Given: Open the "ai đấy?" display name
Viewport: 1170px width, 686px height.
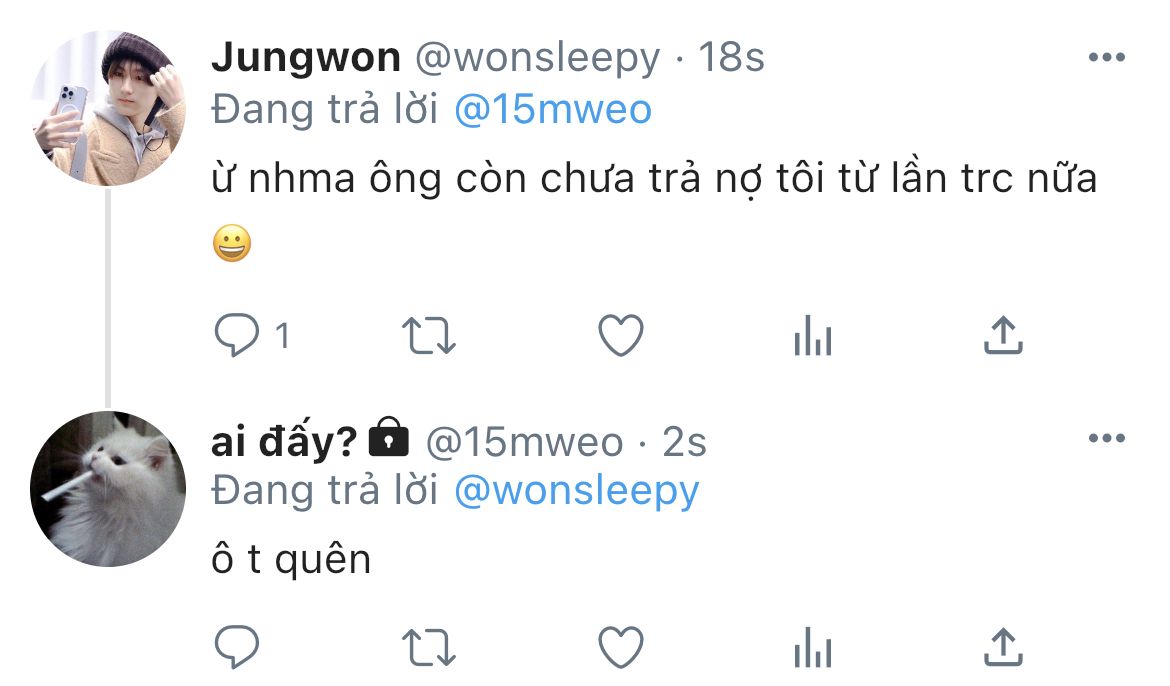Looking at the screenshot, I should coord(284,440).
